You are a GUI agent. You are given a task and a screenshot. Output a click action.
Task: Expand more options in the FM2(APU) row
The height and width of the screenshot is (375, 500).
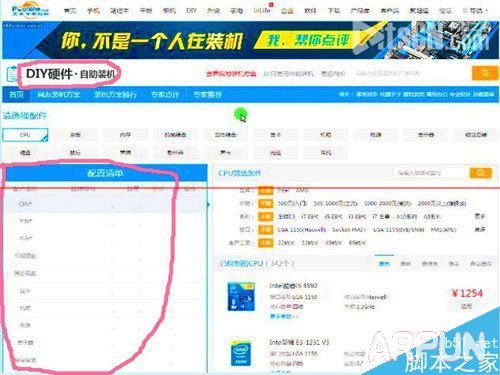pyautogui.click(x=480, y=230)
